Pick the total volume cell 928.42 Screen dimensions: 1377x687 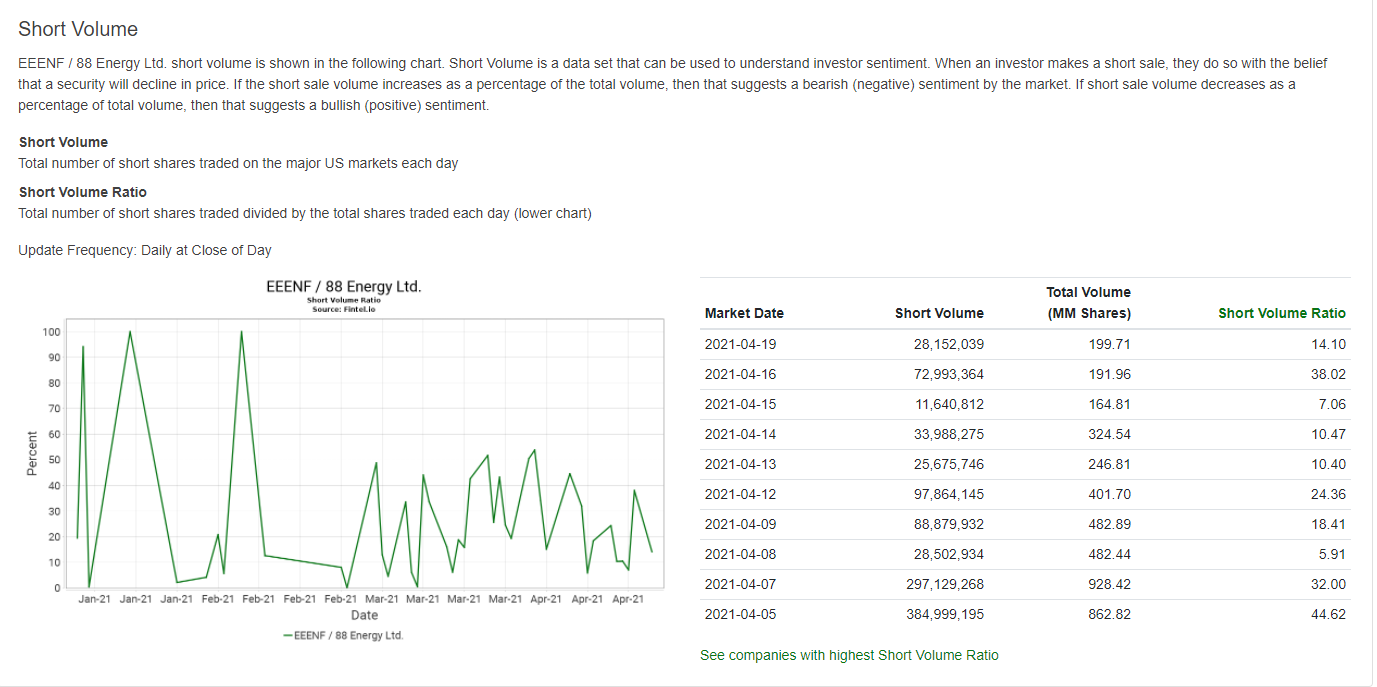point(1110,584)
